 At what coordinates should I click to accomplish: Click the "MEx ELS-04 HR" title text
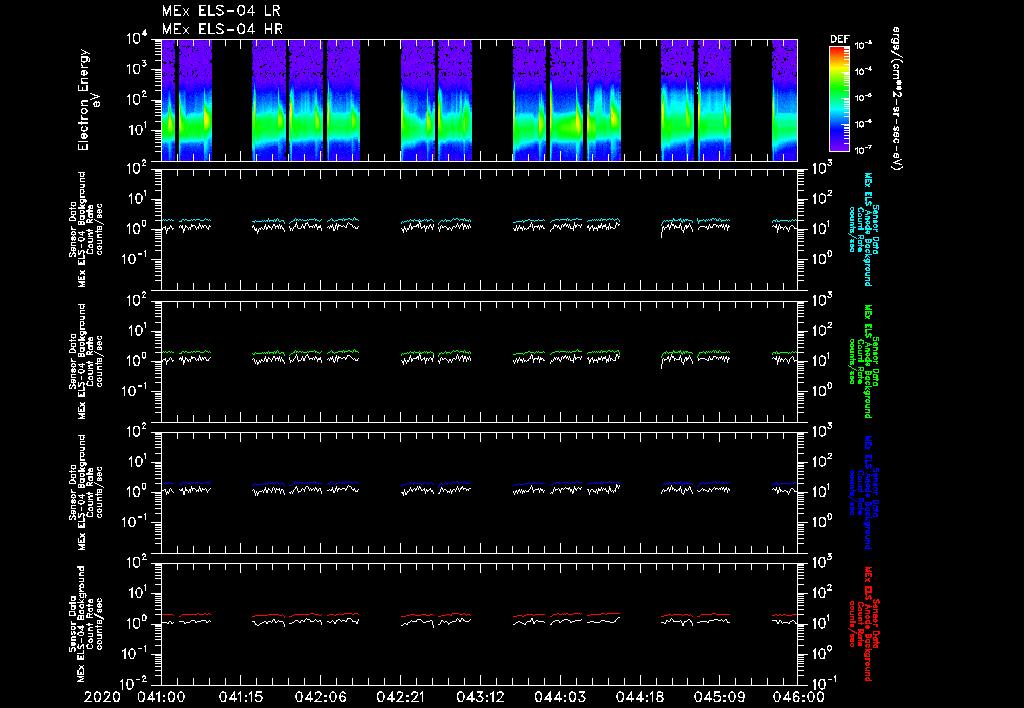[x=222, y=29]
